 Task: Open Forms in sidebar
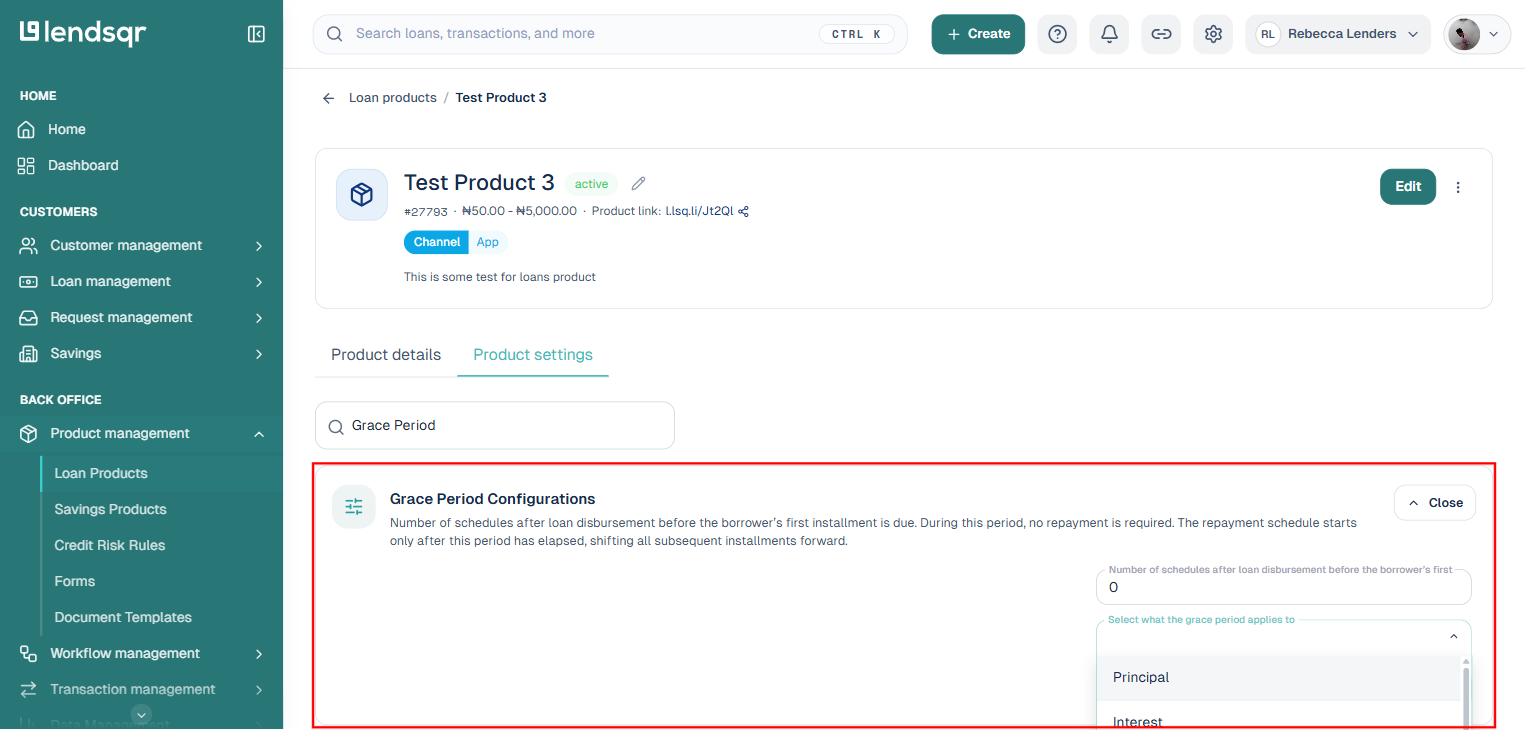point(75,582)
